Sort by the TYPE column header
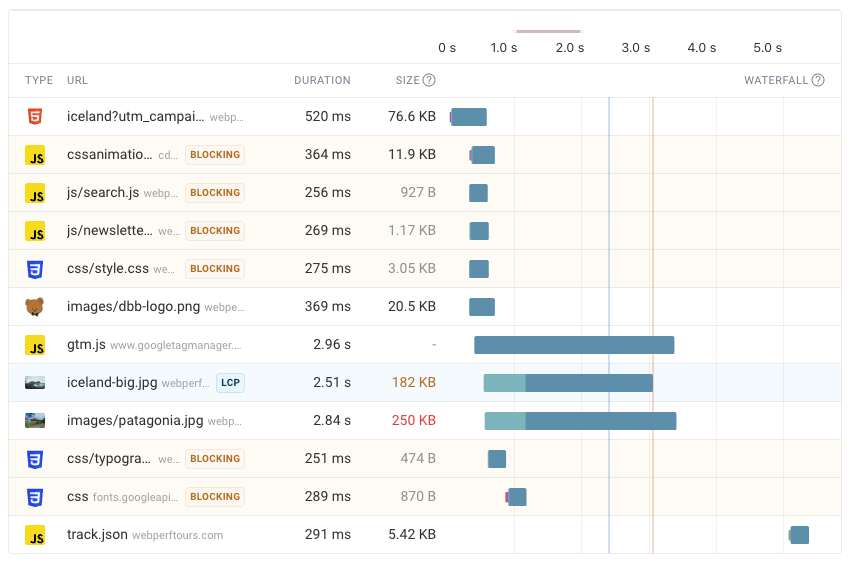 coord(39,80)
